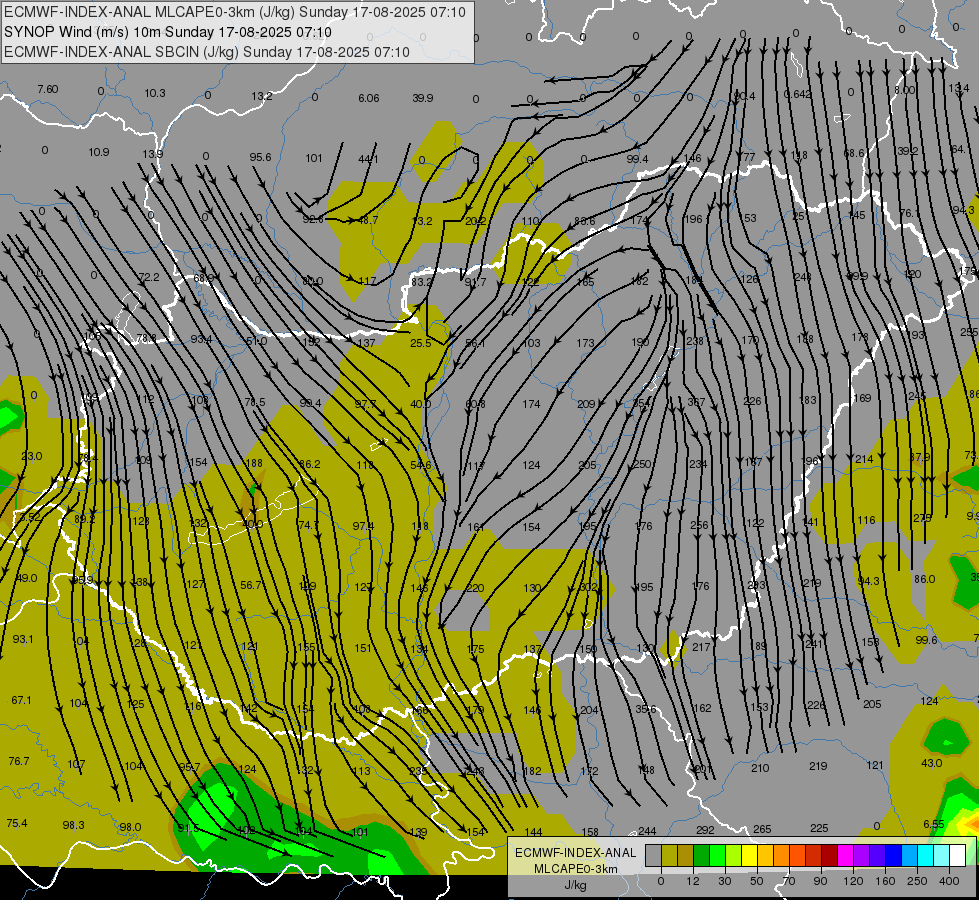Click the map value 367
Image resolution: width=979 pixels, height=900 pixels.
point(696,402)
